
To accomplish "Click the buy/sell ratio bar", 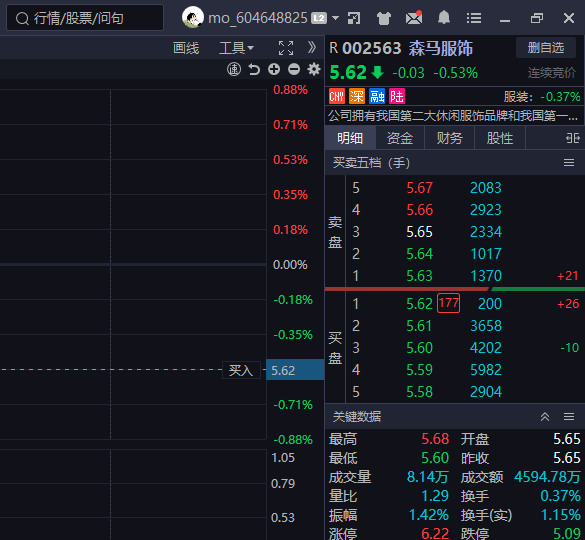I will (x=455, y=289).
